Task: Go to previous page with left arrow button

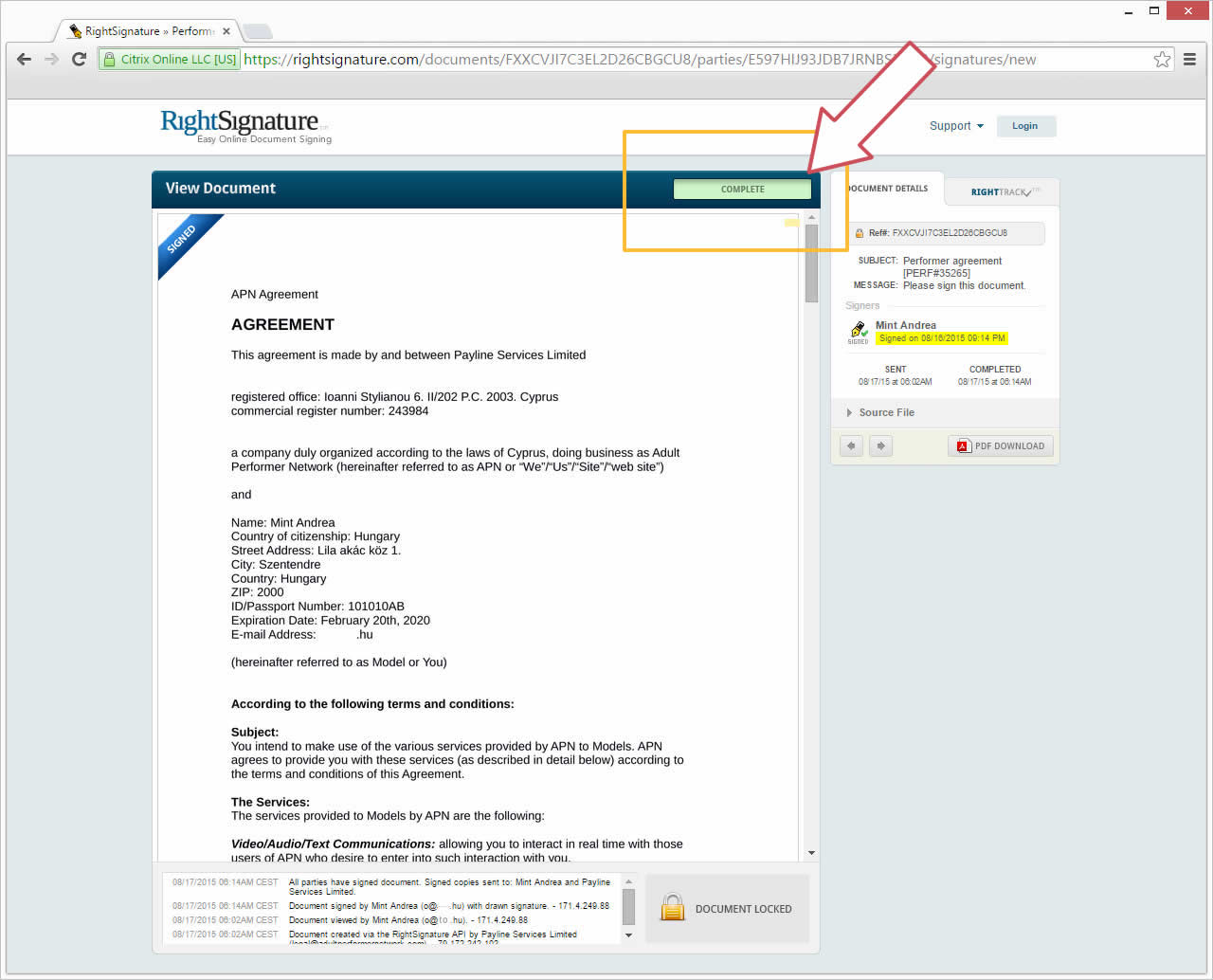Action: (x=851, y=445)
